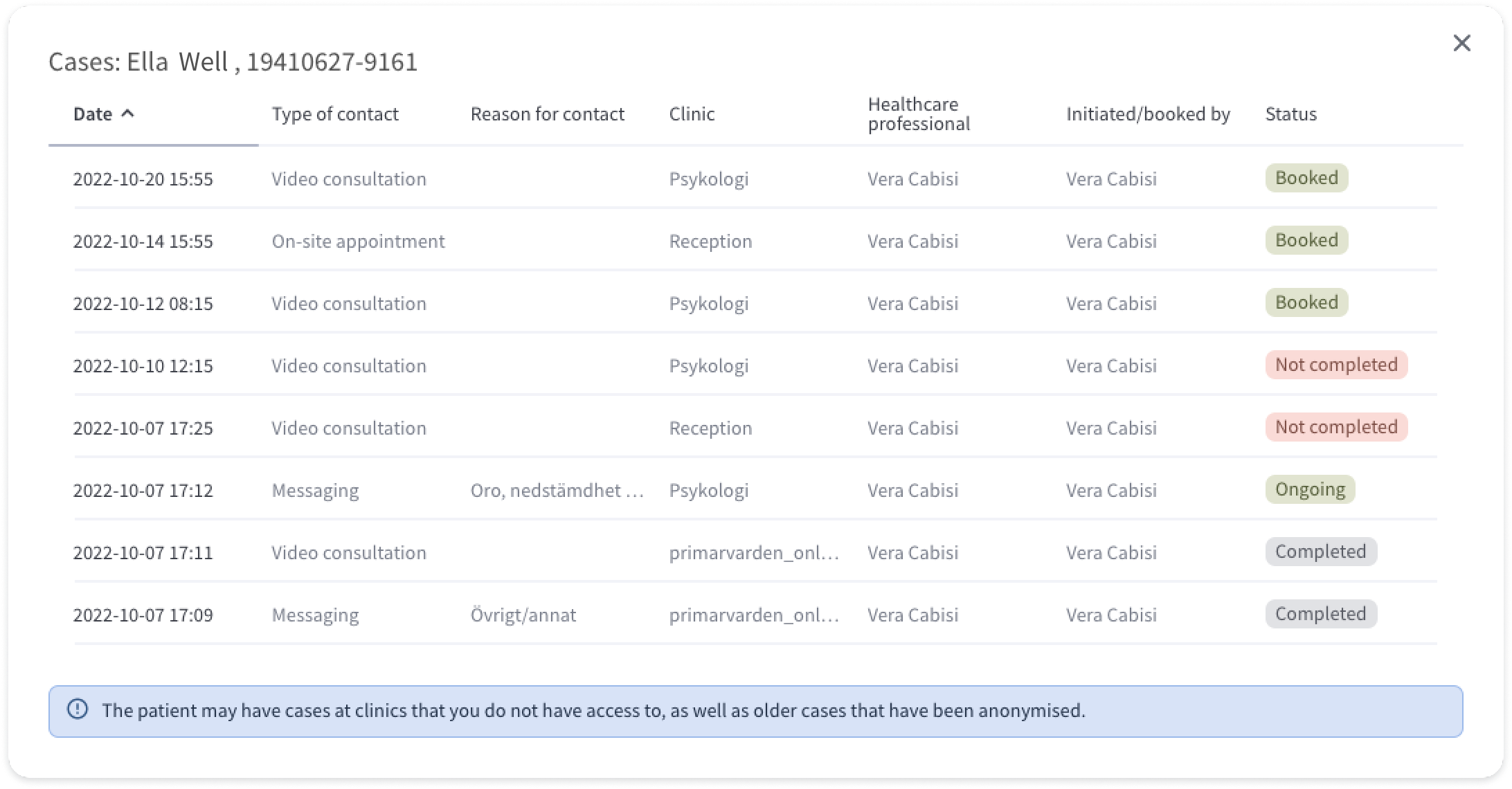
Task: Click Not completed badge for 2022-10-10
Action: [1336, 365]
